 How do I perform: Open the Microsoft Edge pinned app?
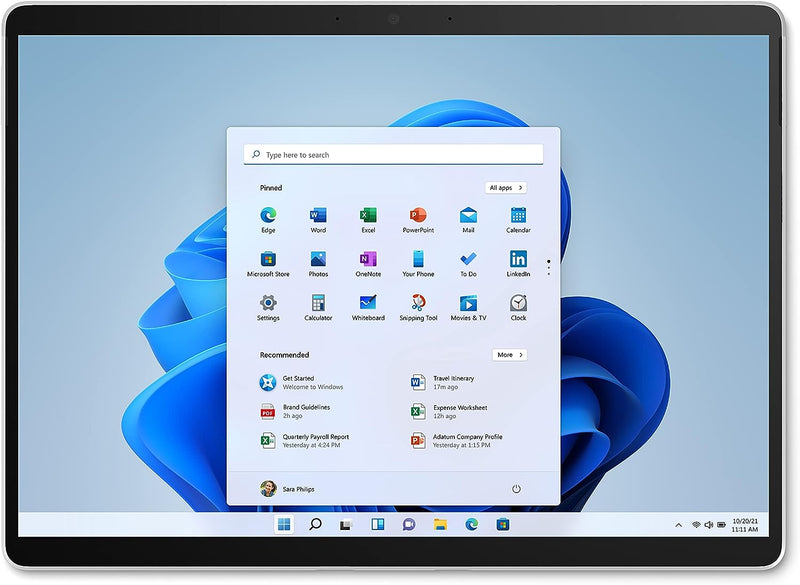(268, 216)
